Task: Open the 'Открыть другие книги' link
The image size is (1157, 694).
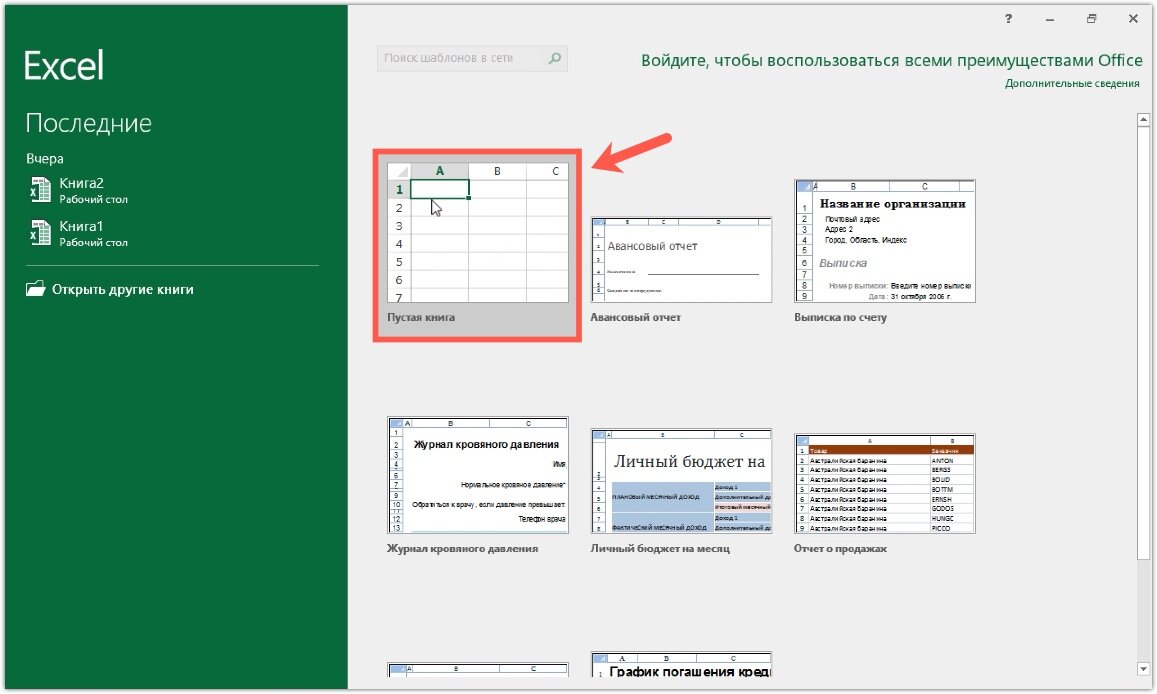Action: coord(122,289)
